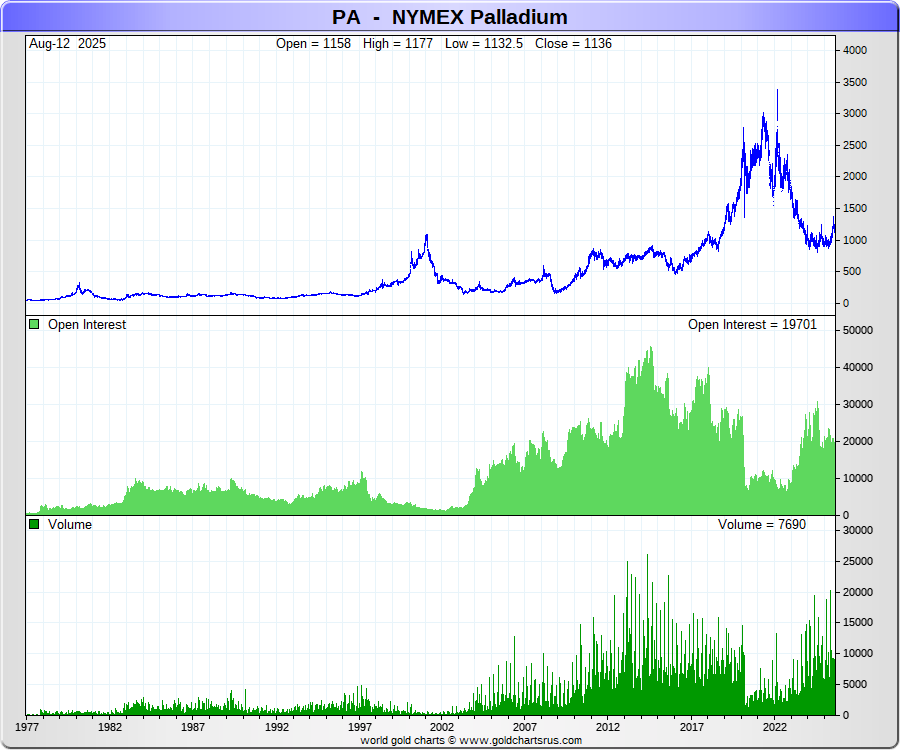Screen dimensions: 900x750
Task: Click the 25000 volume axis label
Action: (858, 561)
